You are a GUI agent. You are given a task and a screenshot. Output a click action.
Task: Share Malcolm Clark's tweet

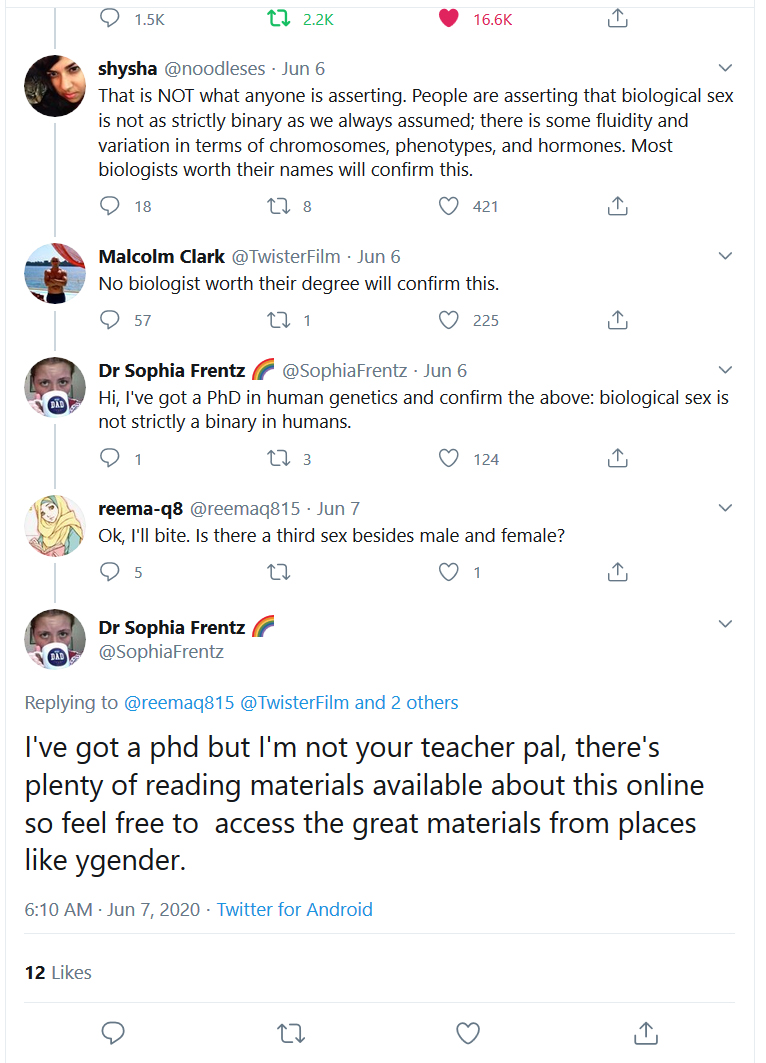618,320
